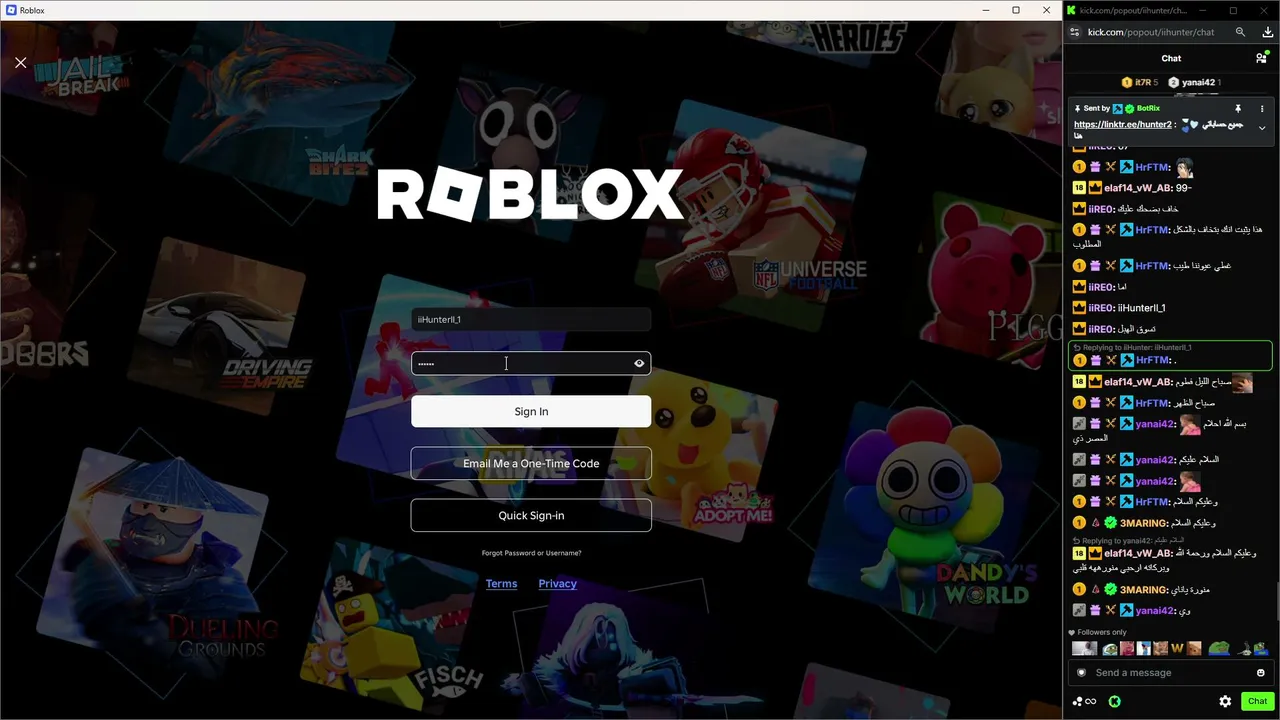Collapse the pinned message with the chevron
Screen dimensions: 1280x720
click(1262, 128)
